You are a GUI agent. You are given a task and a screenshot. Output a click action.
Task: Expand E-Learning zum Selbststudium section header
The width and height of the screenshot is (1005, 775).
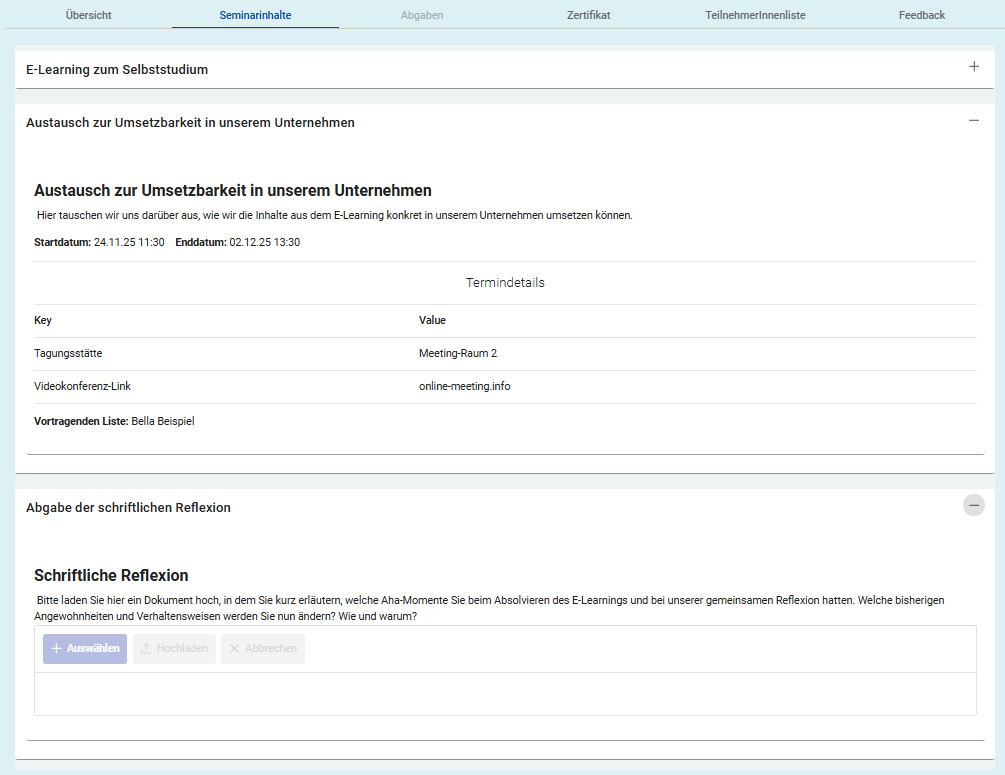pos(117,70)
